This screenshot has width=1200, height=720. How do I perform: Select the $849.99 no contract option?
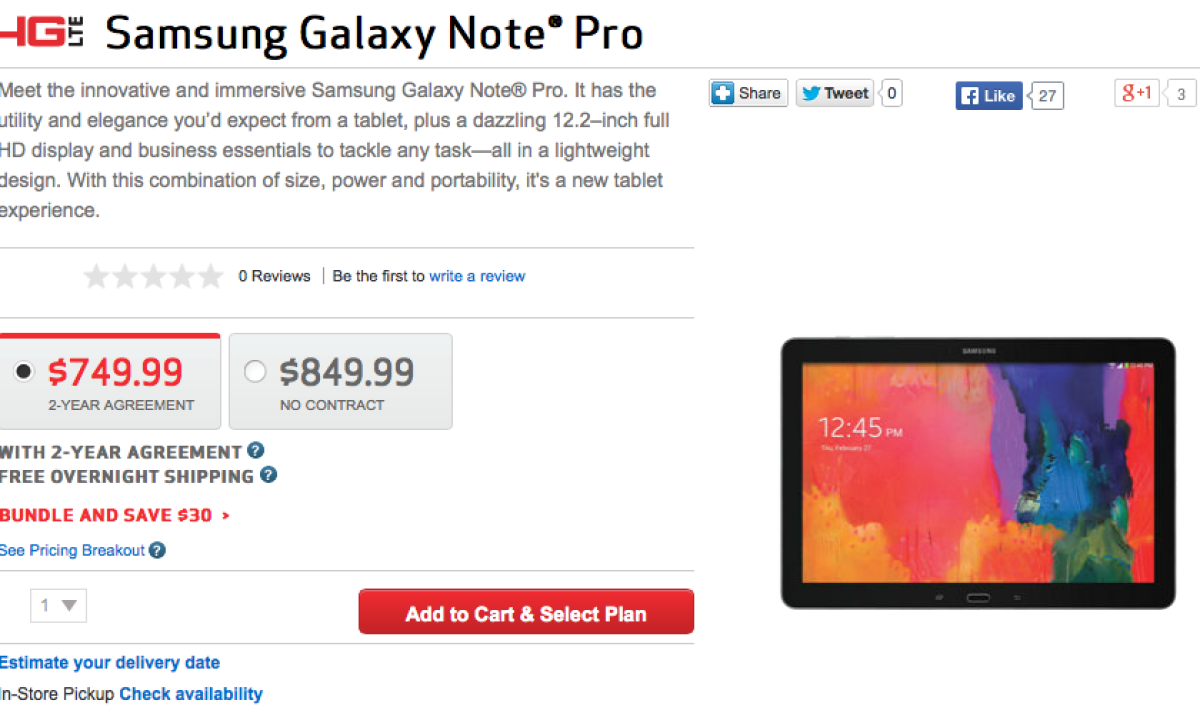coord(255,372)
